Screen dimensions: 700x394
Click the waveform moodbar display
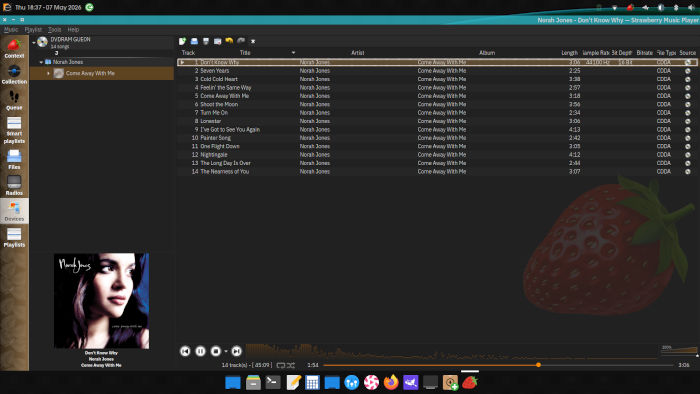pos(452,351)
